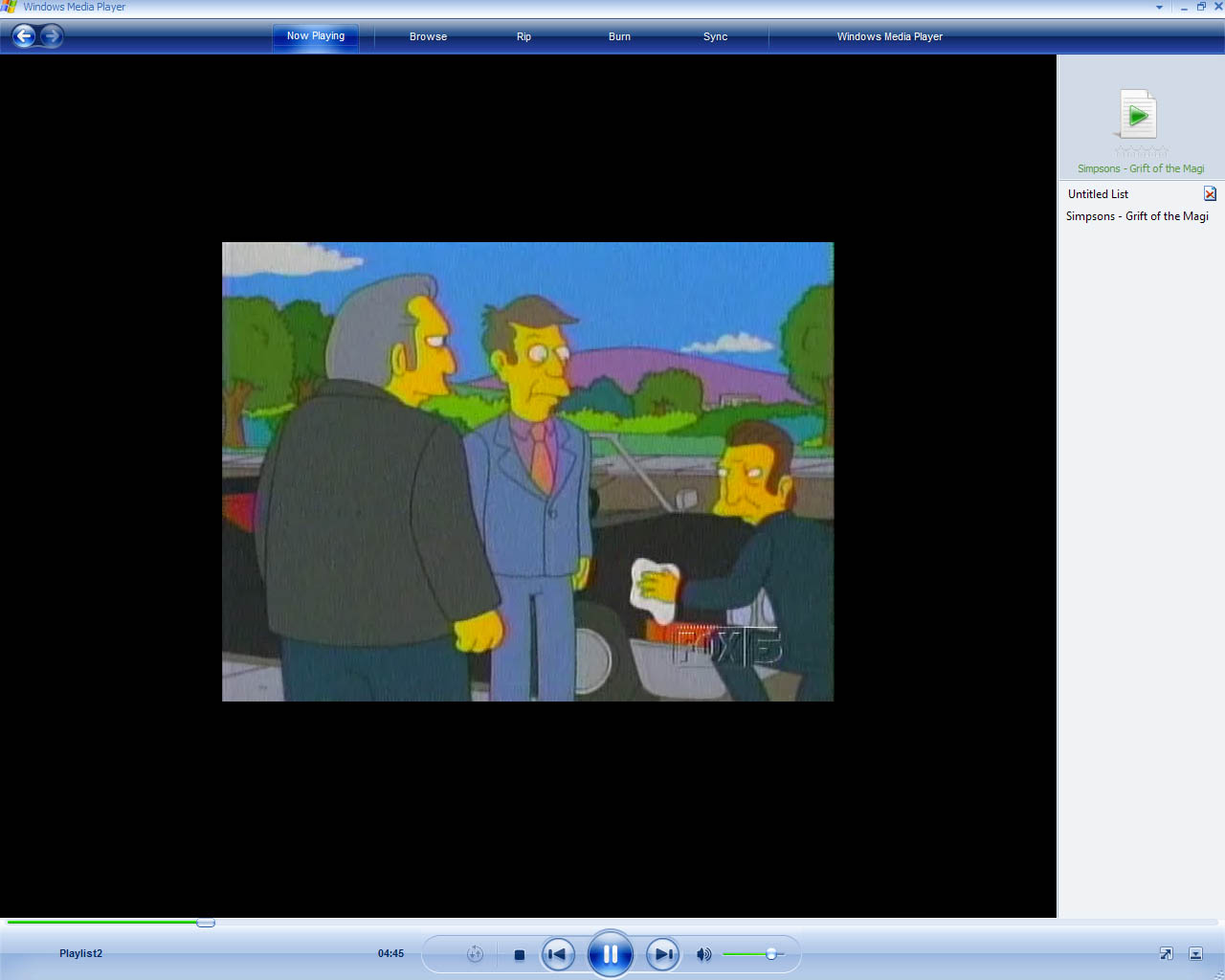This screenshot has width=1225, height=980.
Task: Open the Now Playing tab
Action: click(x=316, y=36)
